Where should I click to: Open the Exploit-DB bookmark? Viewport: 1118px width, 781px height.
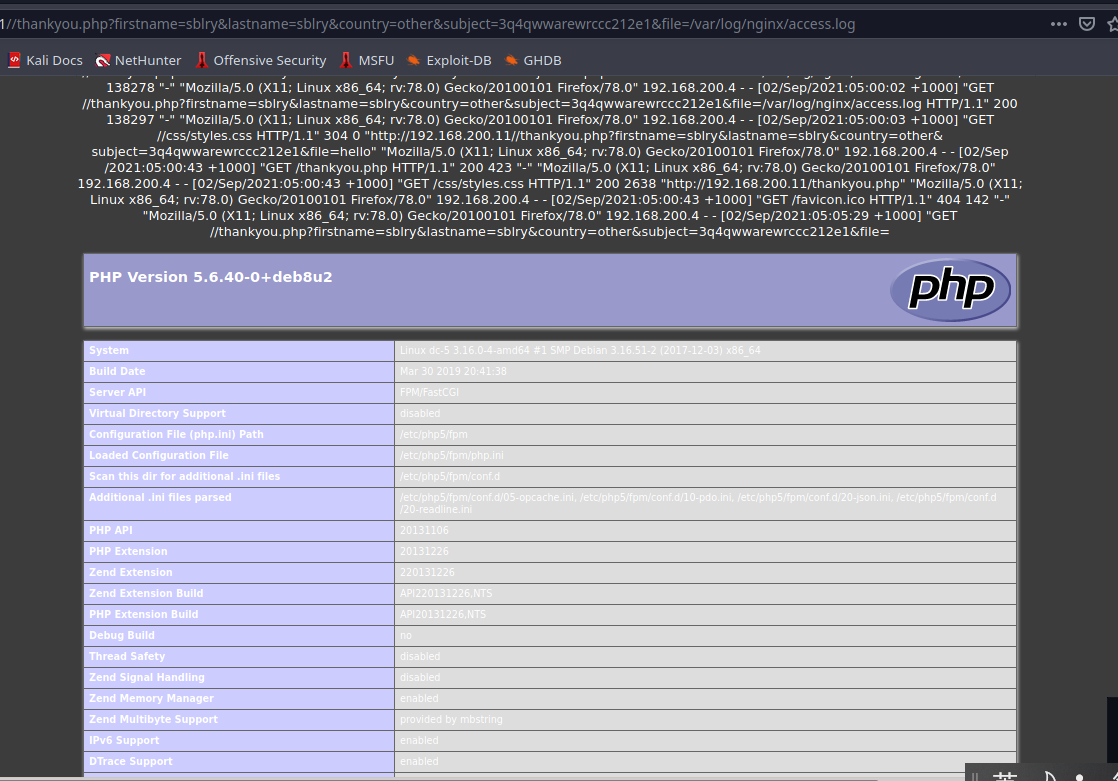449,61
